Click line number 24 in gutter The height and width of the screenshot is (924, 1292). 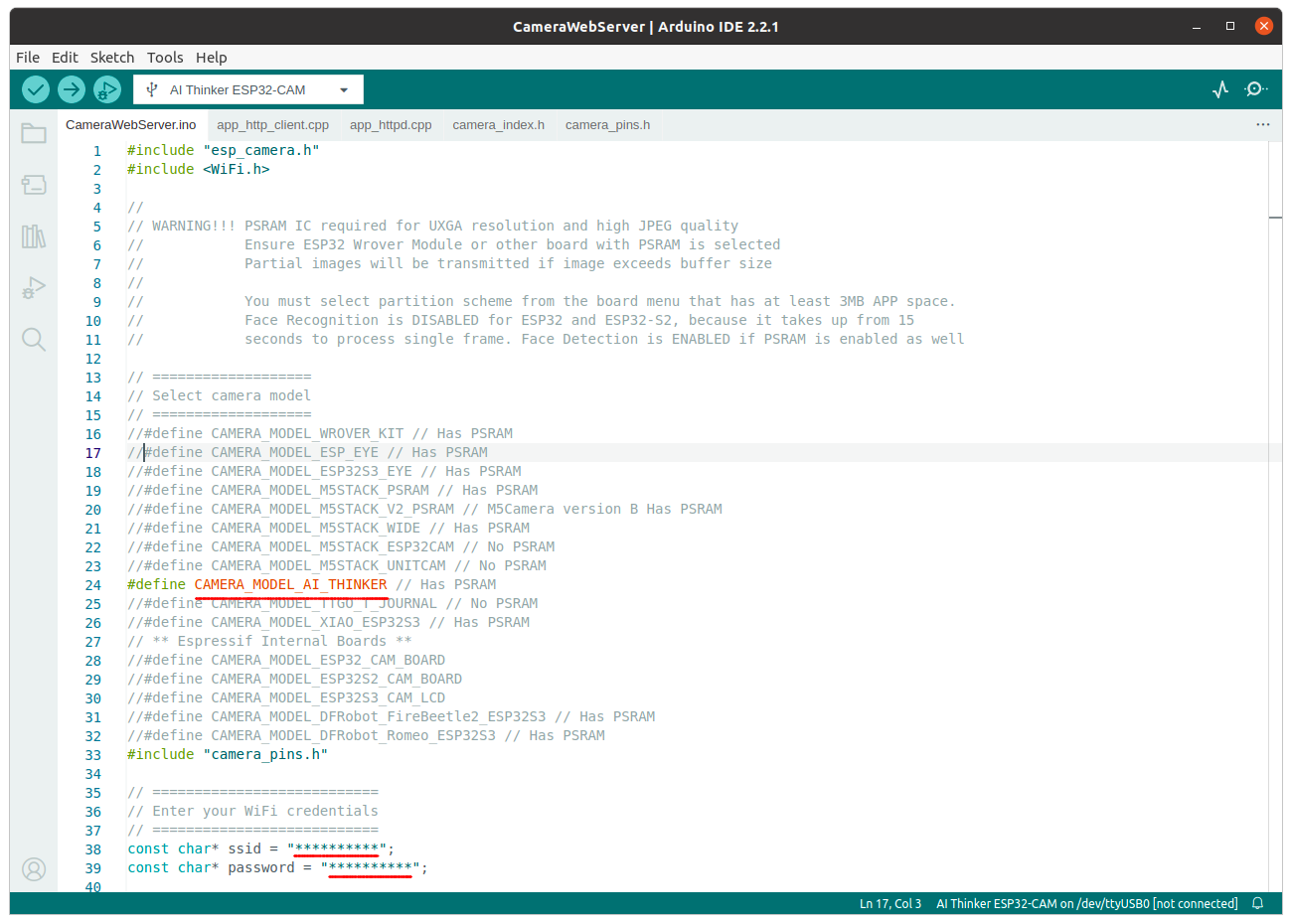coord(93,585)
